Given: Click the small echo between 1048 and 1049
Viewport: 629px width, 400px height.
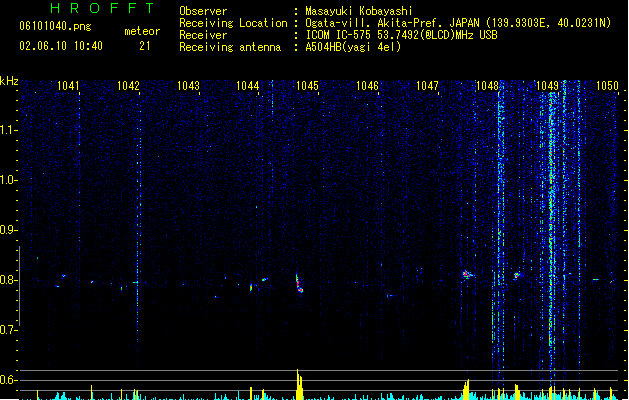Looking at the screenshot, I should (517, 275).
